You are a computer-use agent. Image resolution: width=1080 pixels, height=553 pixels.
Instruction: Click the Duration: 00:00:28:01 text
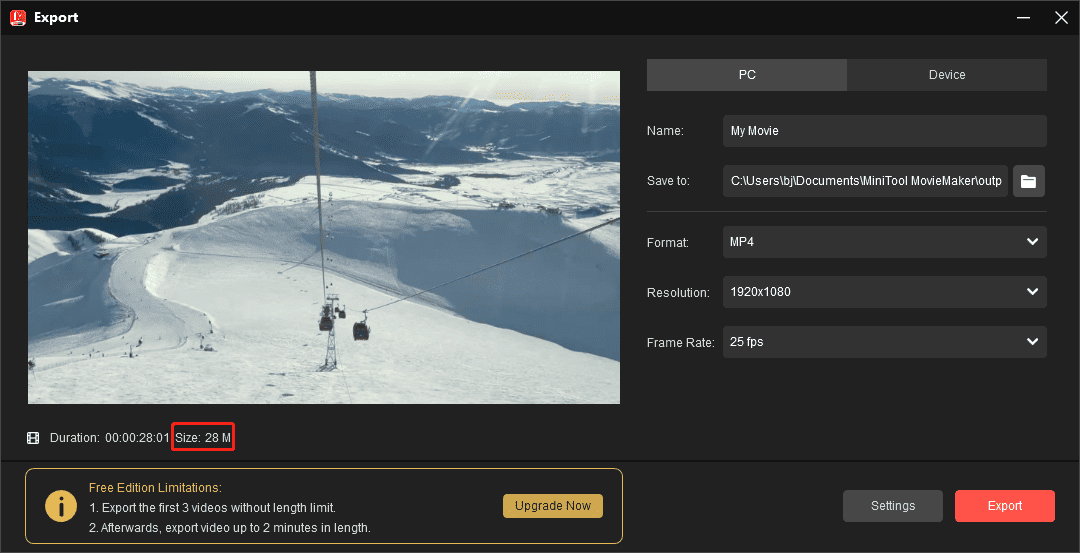[110, 438]
